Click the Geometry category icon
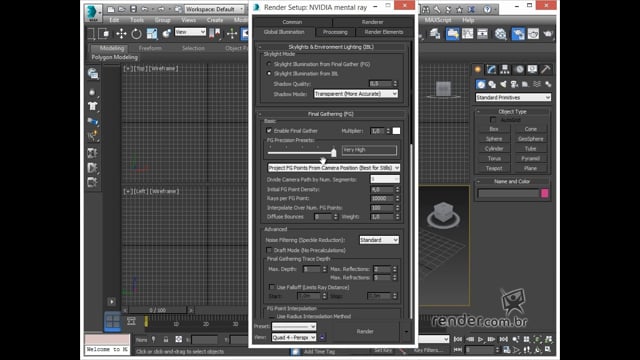Viewport: 640px width, 360px height. [481, 84]
